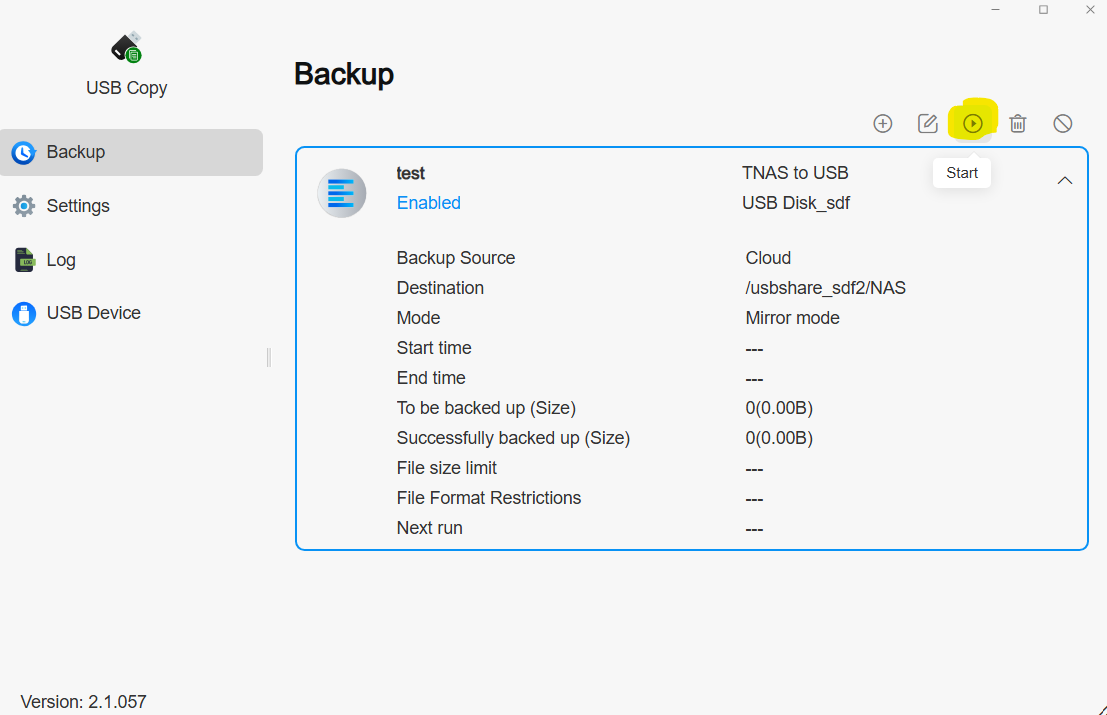This screenshot has width=1107, height=715.
Task: Click the add backup task icon
Action: click(x=883, y=123)
